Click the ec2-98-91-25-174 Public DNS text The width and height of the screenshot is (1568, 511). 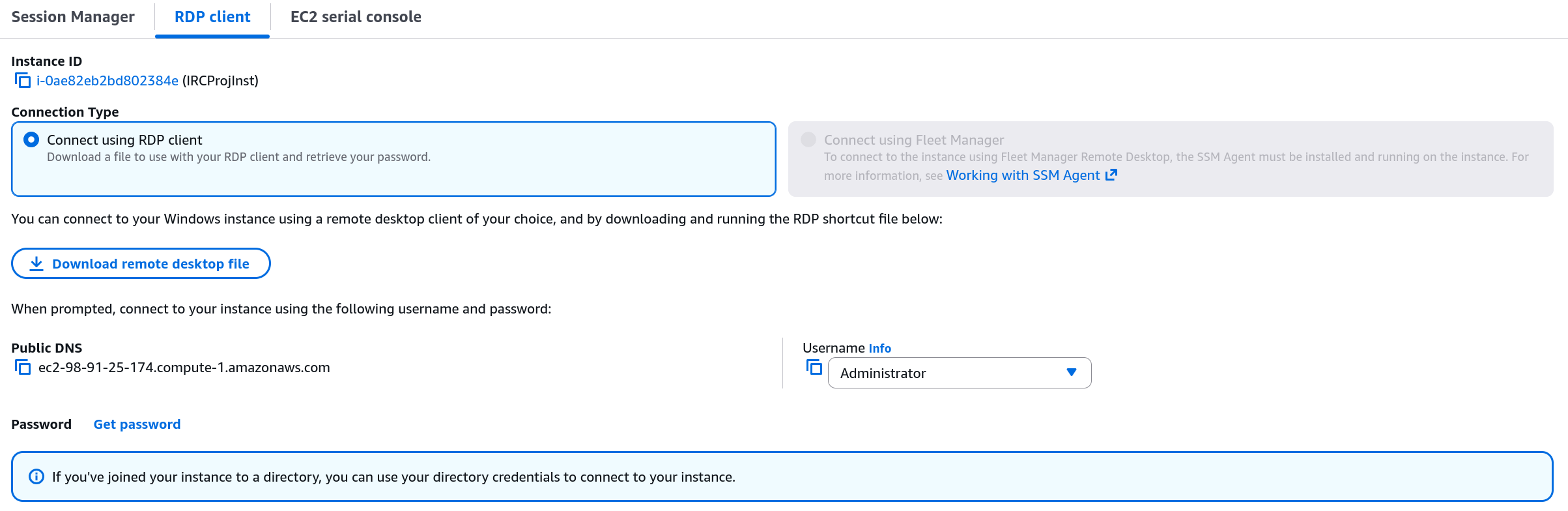click(184, 368)
